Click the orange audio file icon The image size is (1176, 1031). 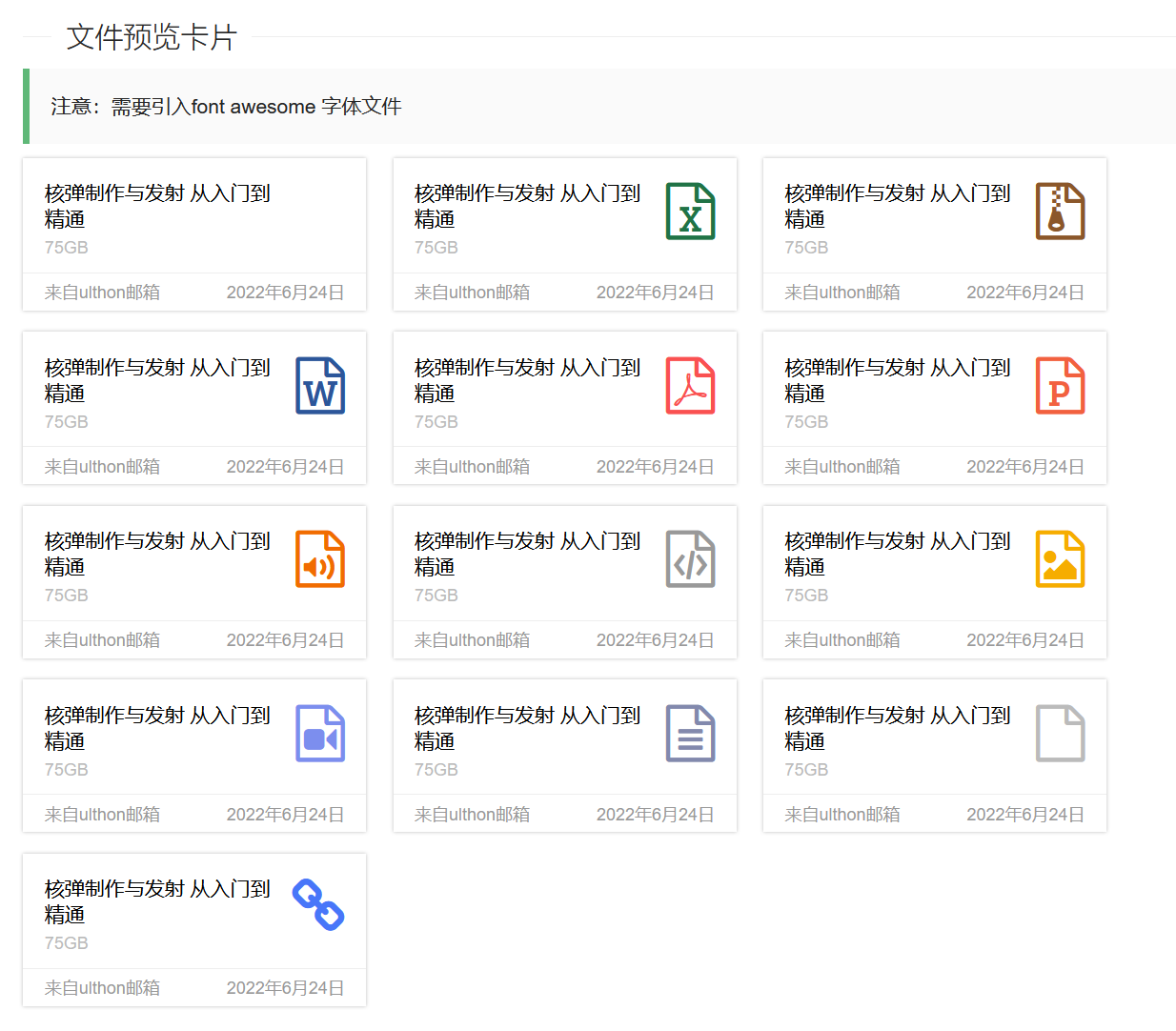[320, 558]
